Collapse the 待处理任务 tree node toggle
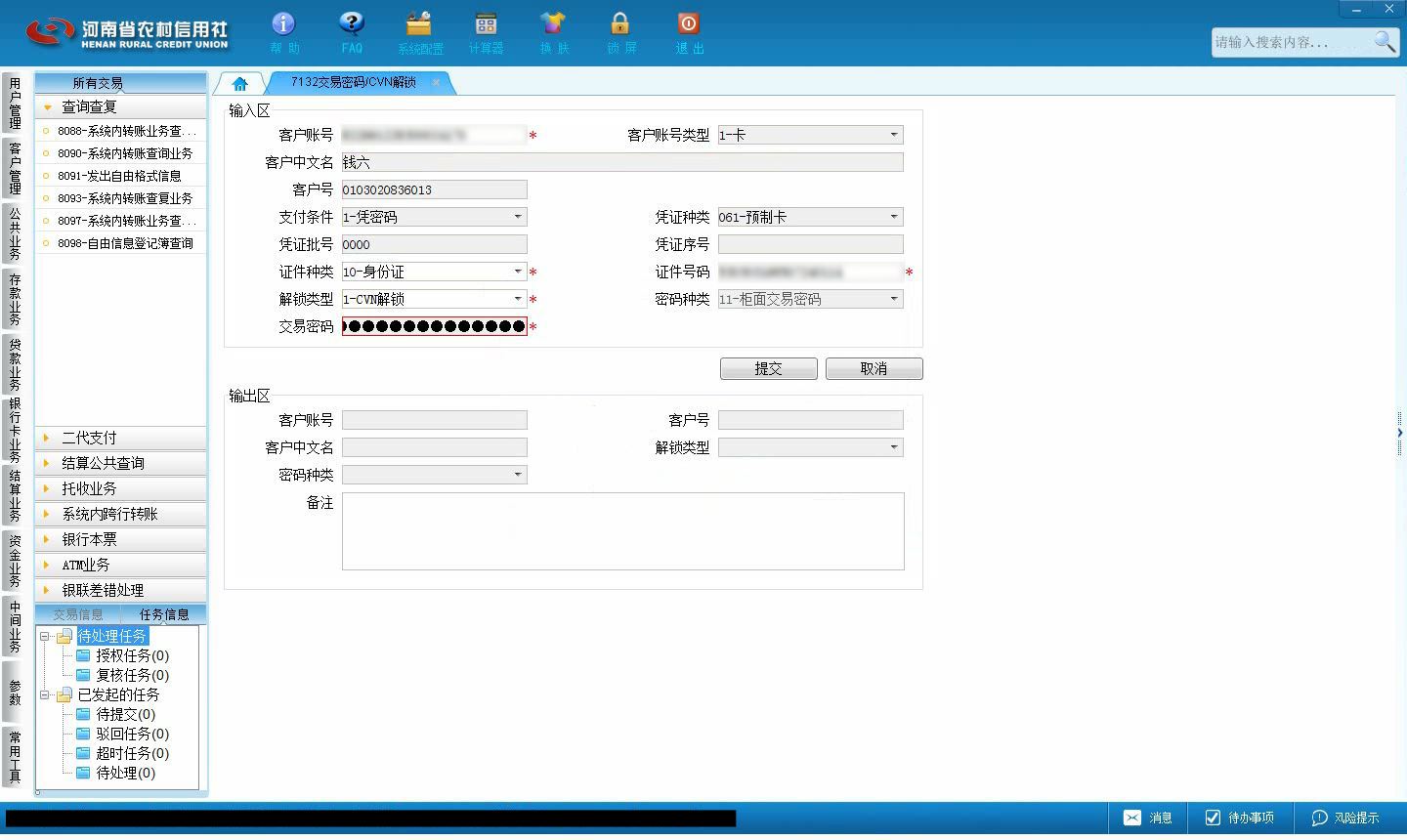 point(45,637)
